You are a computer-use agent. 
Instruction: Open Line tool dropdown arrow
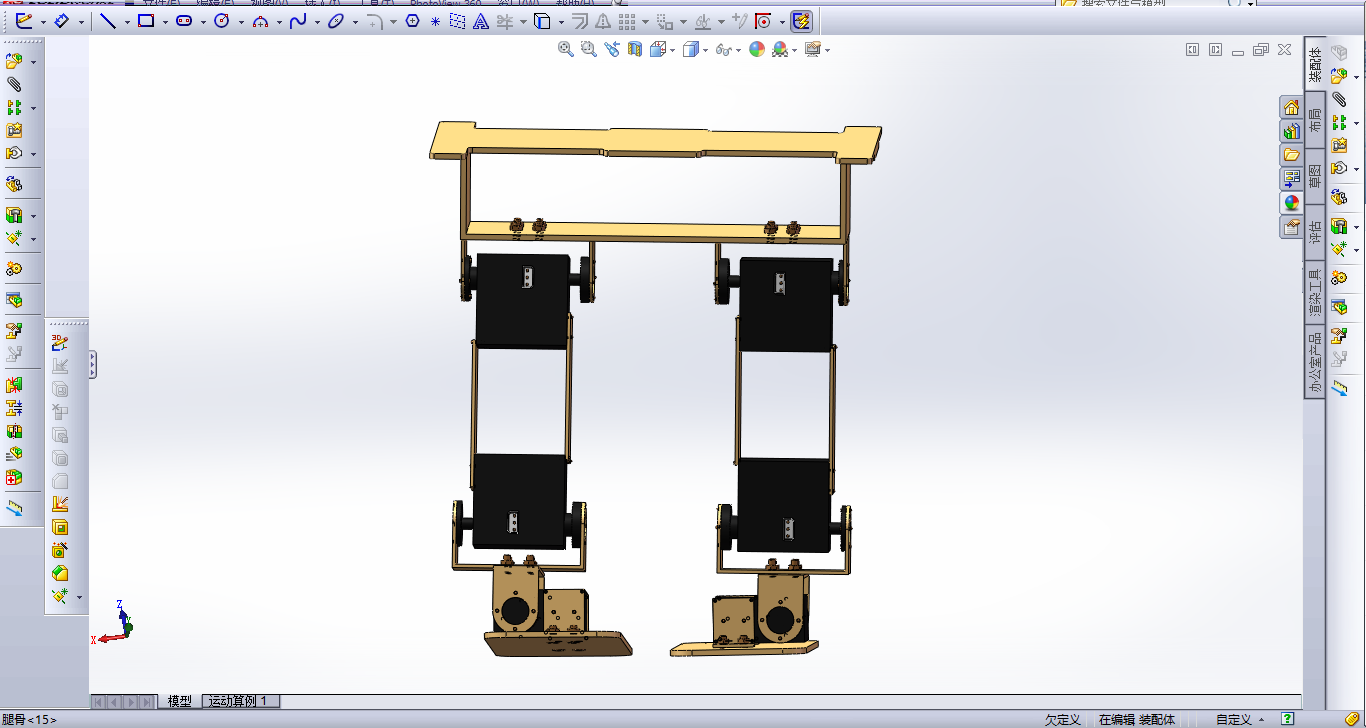tap(127, 21)
